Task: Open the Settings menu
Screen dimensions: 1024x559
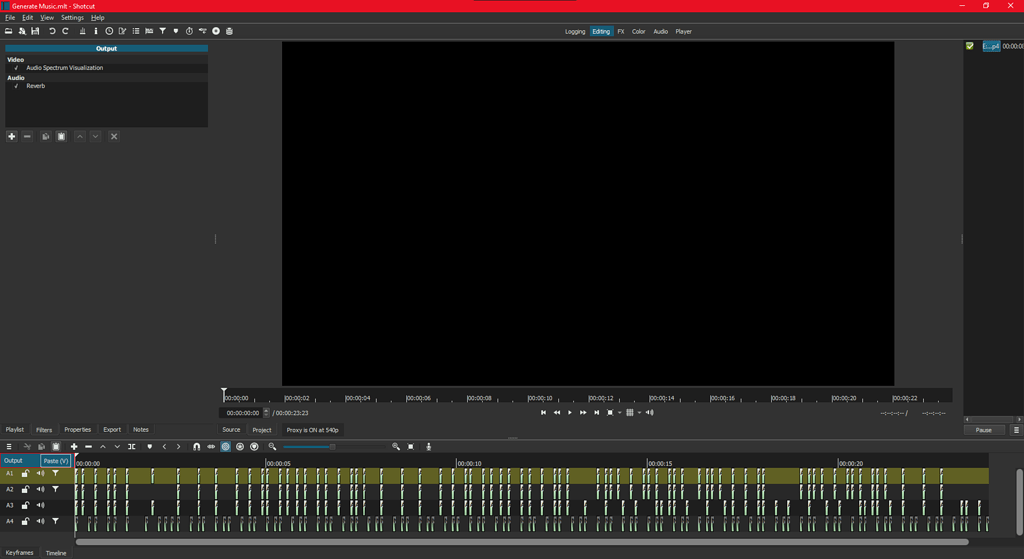Action: (72, 18)
